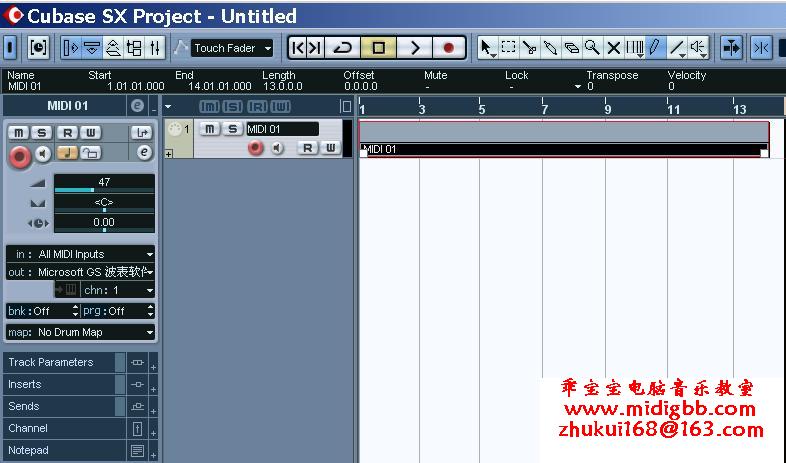Select the Time Warp tool
This screenshot has width=786, height=463.
[635, 48]
